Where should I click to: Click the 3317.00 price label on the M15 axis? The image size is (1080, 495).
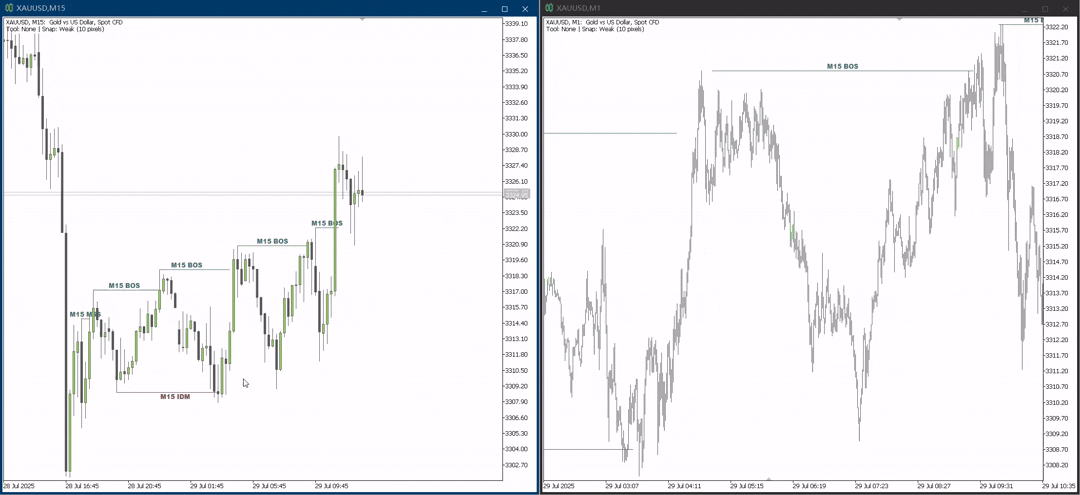coord(516,292)
